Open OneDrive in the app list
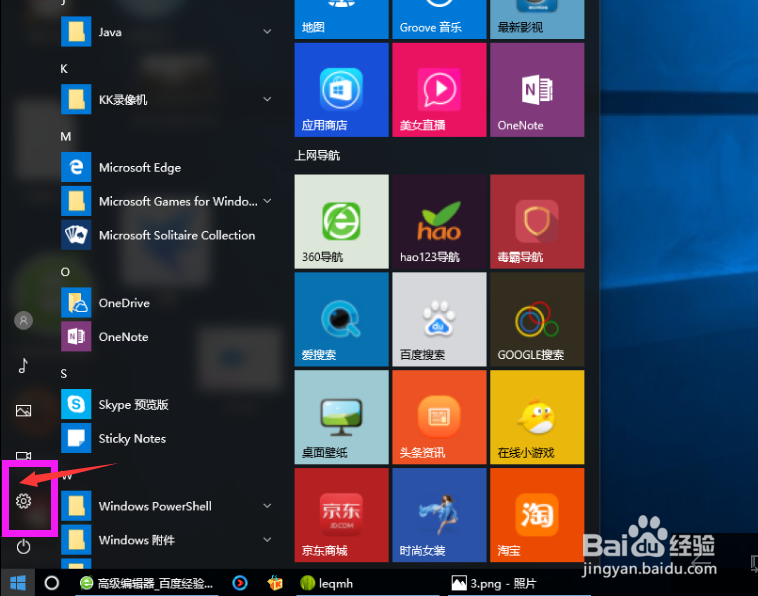 pyautogui.click(x=167, y=303)
